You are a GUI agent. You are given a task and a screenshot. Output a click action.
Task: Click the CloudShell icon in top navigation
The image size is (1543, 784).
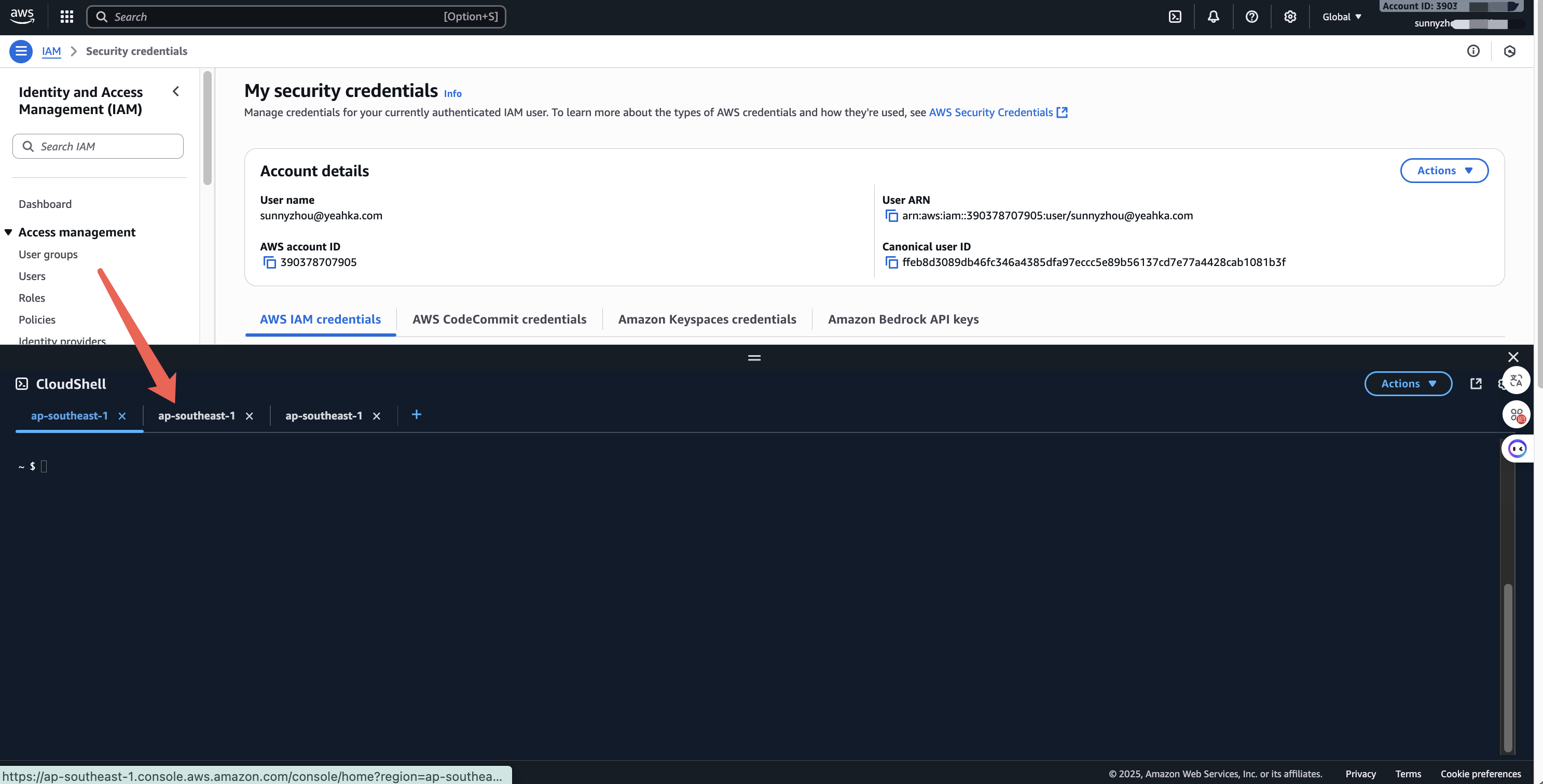pyautogui.click(x=1175, y=17)
